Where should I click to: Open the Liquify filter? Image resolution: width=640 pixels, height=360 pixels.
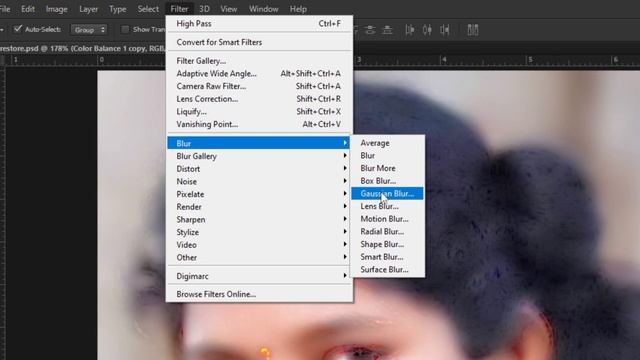(x=259, y=111)
